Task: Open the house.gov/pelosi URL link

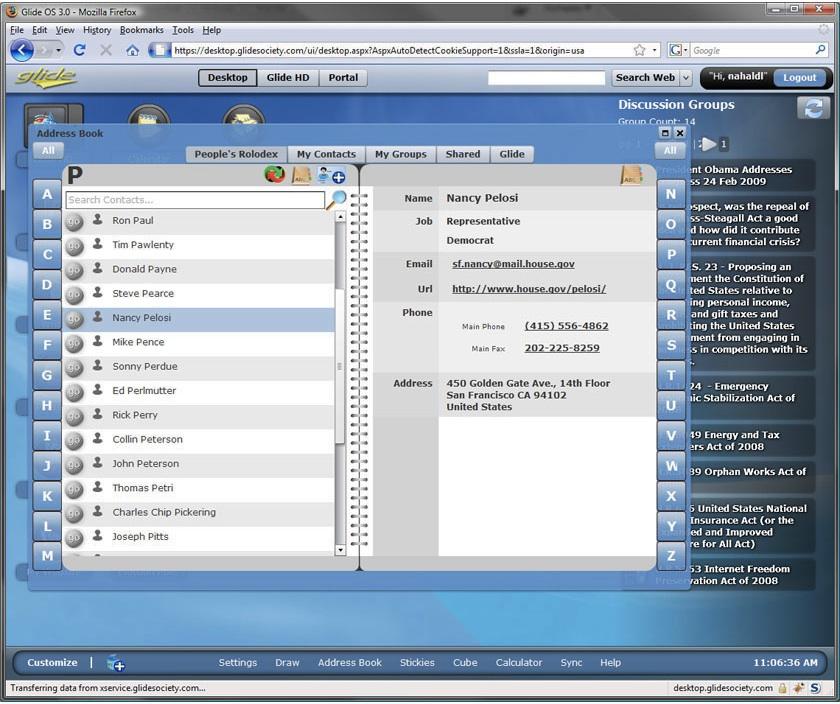Action: pyautogui.click(x=529, y=289)
